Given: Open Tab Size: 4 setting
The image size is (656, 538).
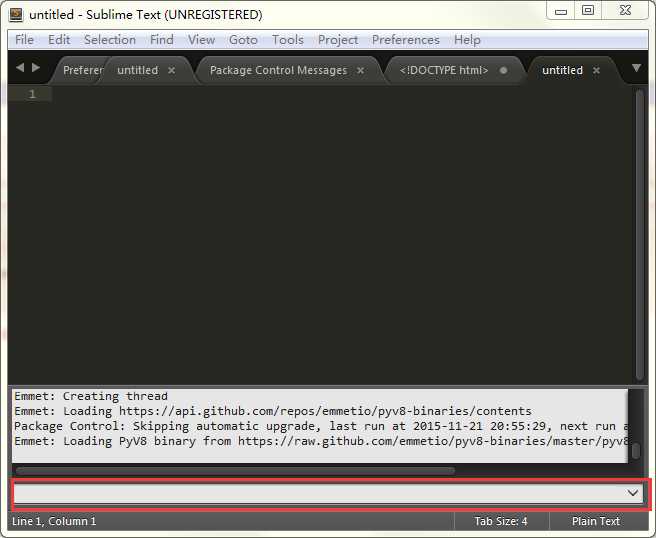Looking at the screenshot, I should (x=501, y=521).
